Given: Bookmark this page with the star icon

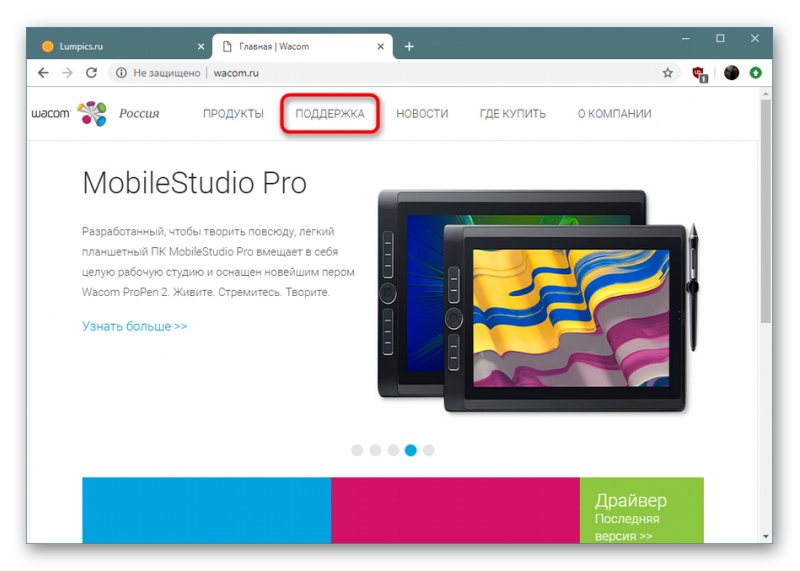Looking at the screenshot, I should 667,73.
